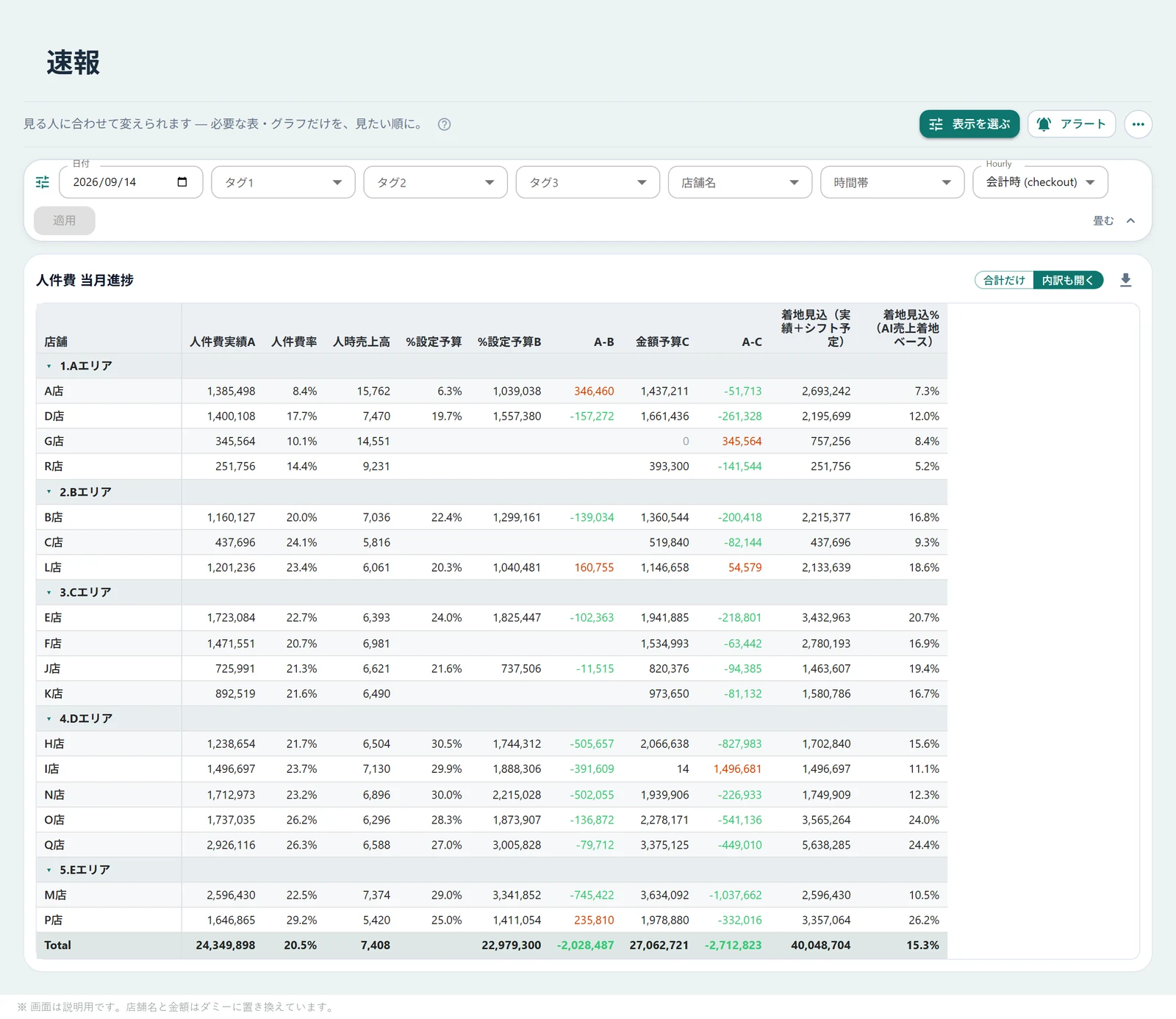Click the 人件費率 column header
1176x1019 pixels.
pyautogui.click(x=294, y=342)
